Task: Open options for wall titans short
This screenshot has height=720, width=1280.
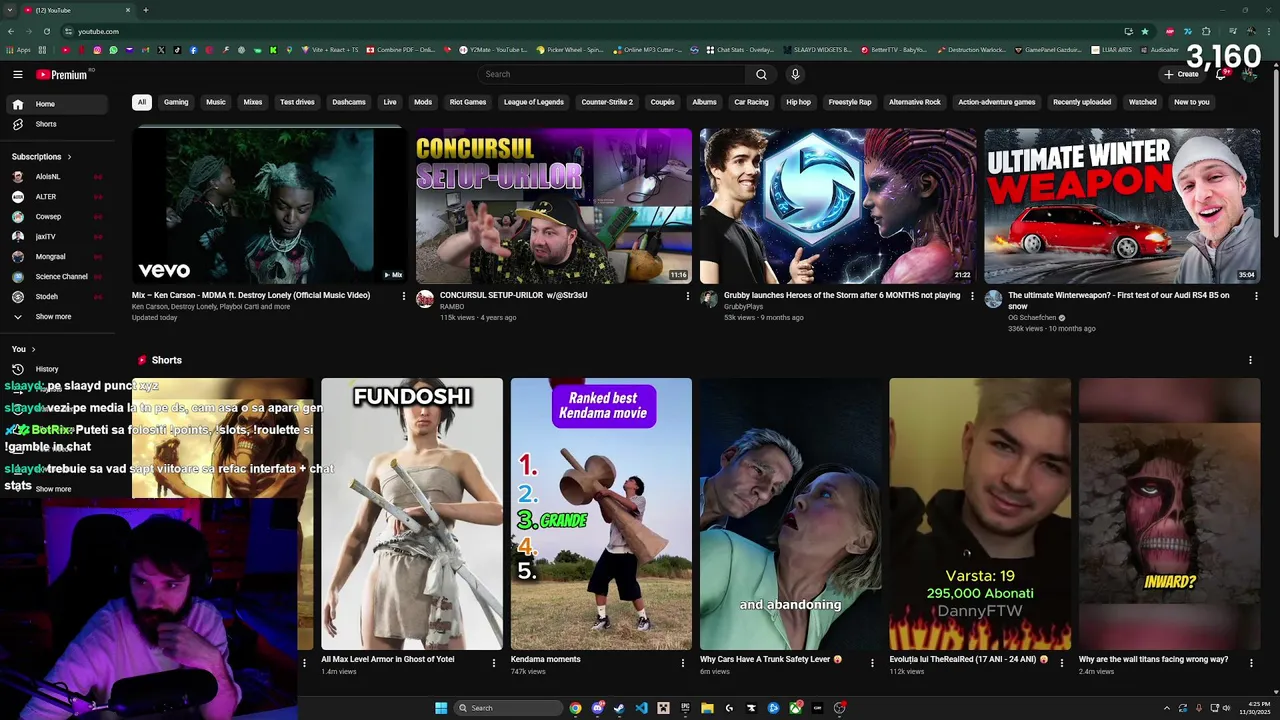Action: 1251,662
